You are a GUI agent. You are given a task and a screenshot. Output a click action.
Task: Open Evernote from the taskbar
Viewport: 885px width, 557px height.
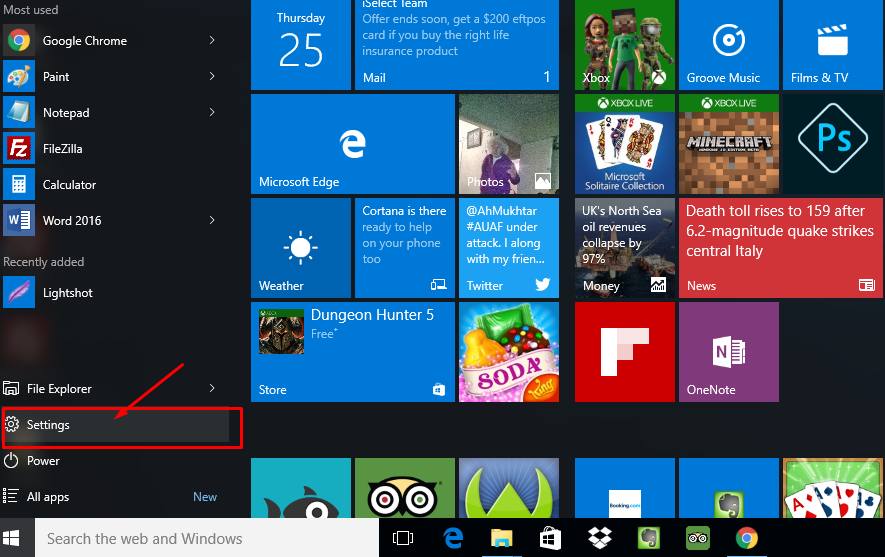click(x=649, y=538)
